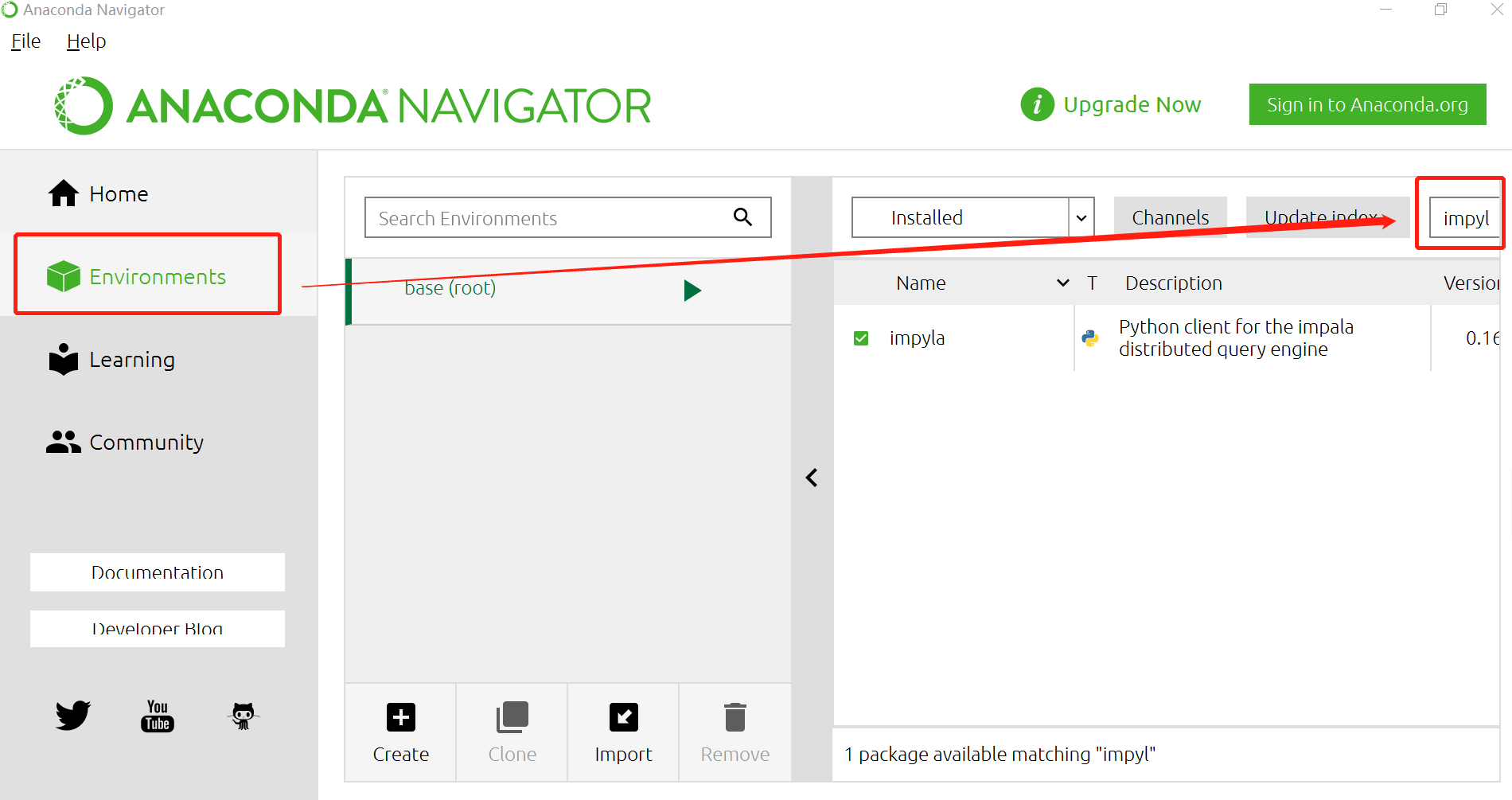Screen dimensions: 1512x800
Task: Click the impyla package name
Action: [x=917, y=338]
